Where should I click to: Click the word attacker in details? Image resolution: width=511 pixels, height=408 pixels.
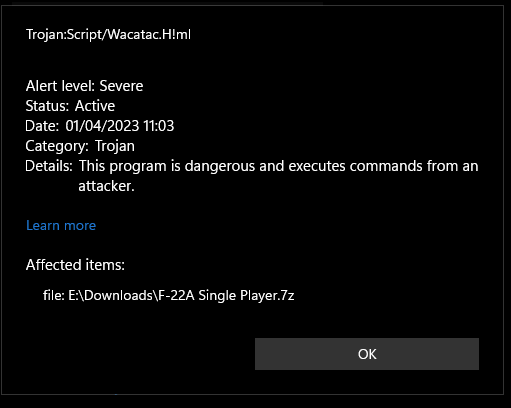click(x=106, y=186)
